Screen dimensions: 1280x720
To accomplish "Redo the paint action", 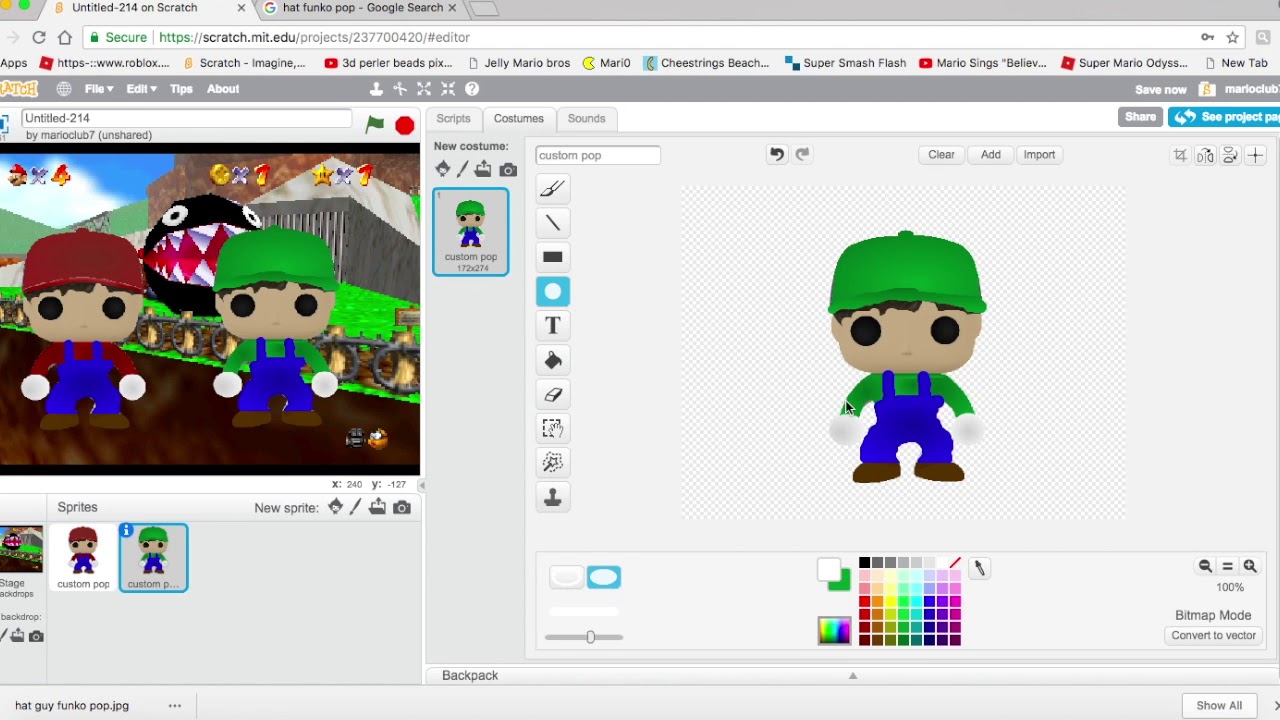I will (802, 154).
